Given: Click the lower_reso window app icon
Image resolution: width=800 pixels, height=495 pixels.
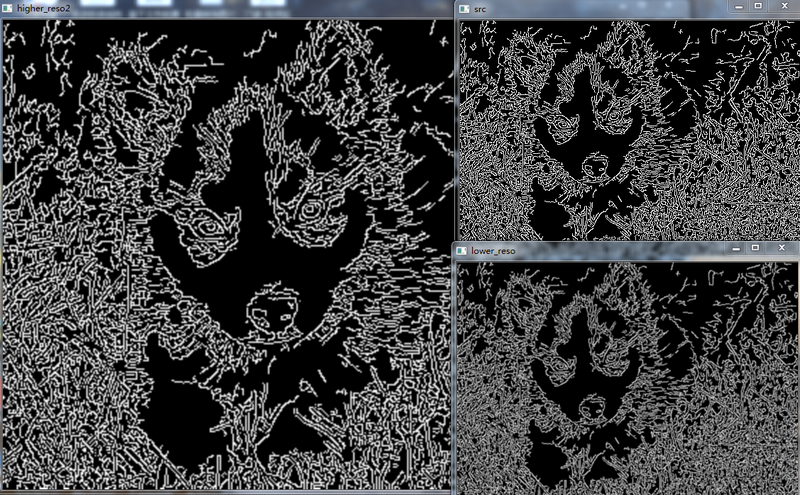Looking at the screenshot, I should (x=462, y=251).
